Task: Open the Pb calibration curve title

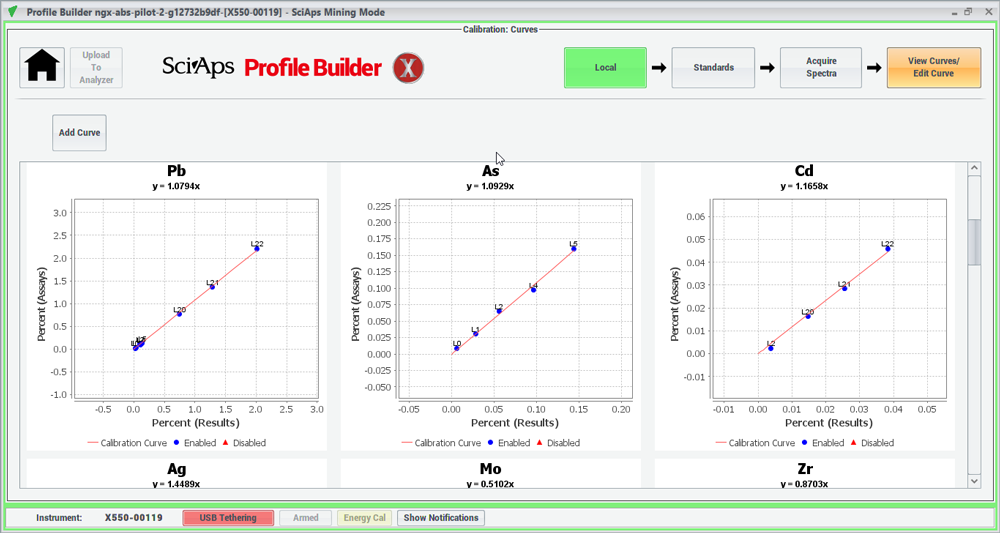Action: point(177,171)
